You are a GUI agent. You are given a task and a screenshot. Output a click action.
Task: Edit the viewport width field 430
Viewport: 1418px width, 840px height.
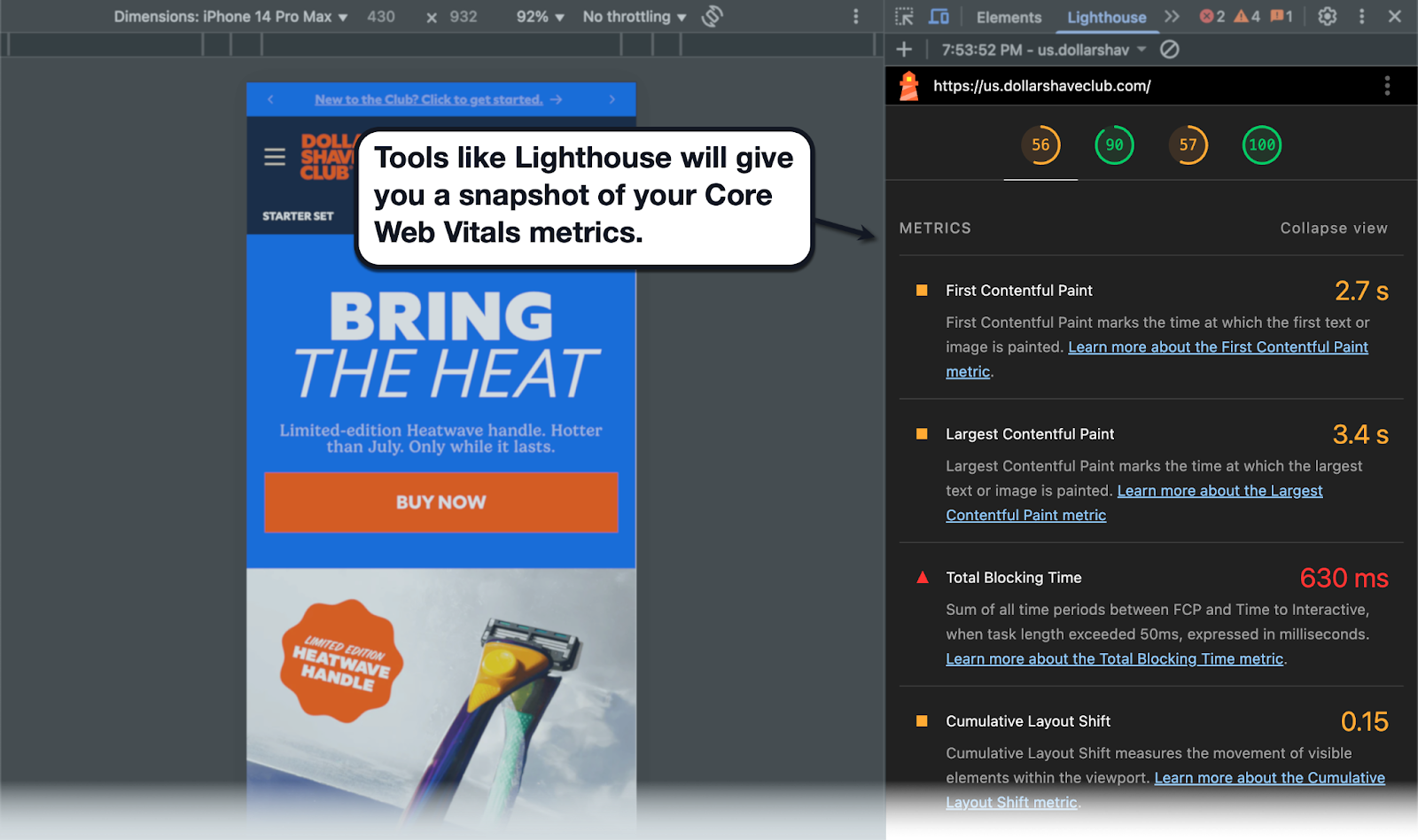(x=381, y=17)
